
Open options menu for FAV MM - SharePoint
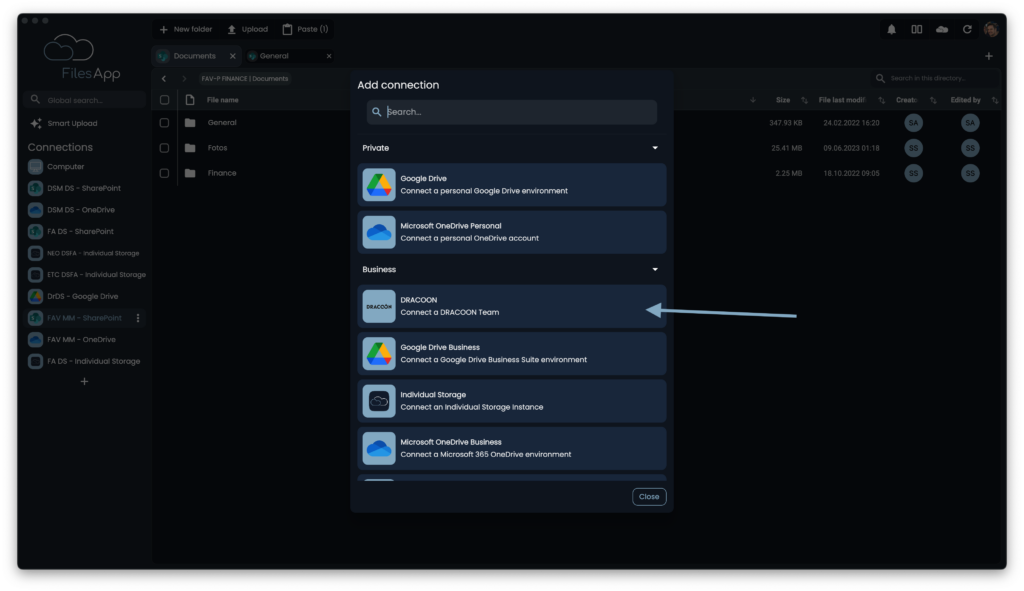(x=138, y=318)
